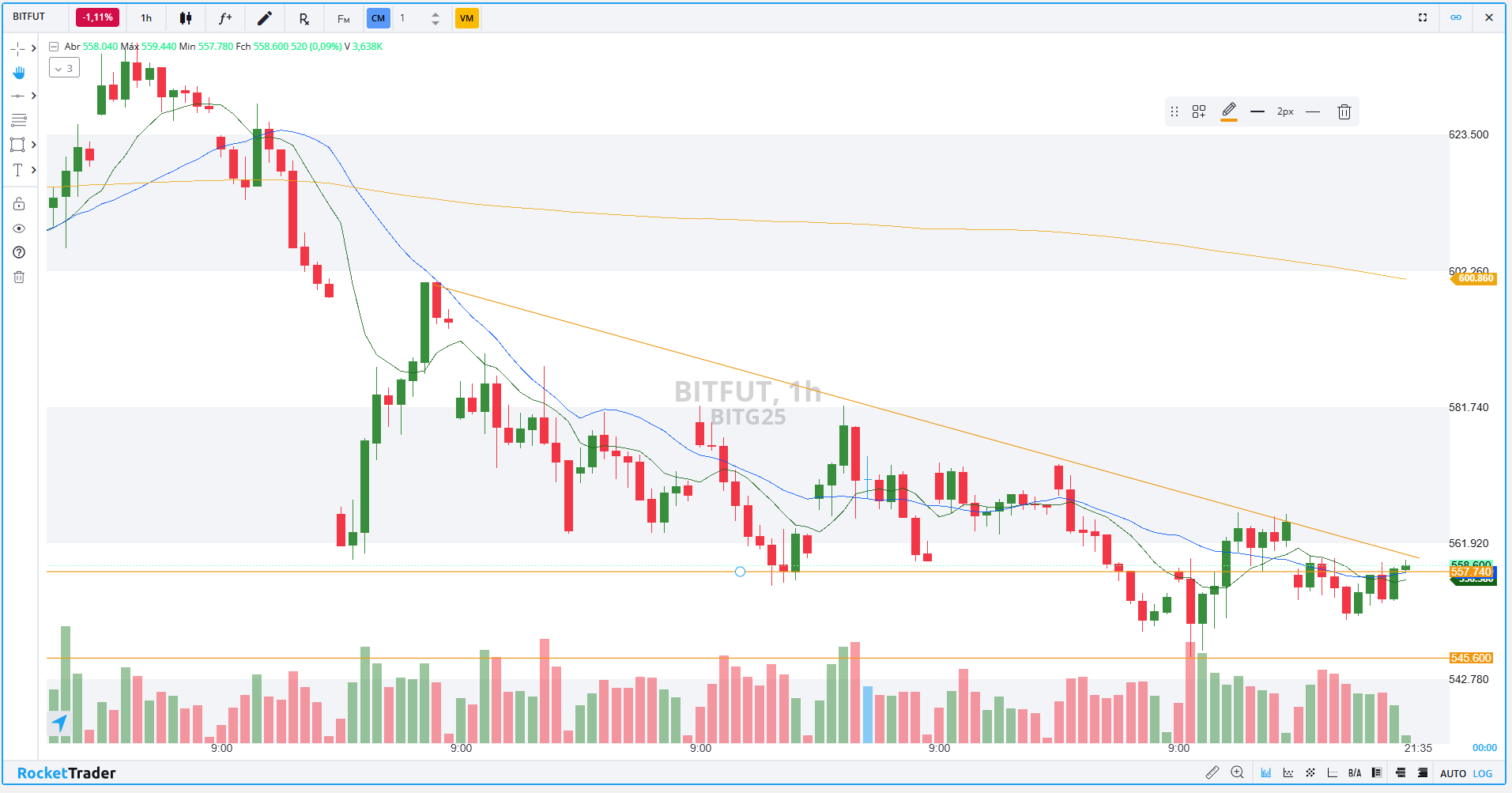The width and height of the screenshot is (1512, 793).
Task: Open the chart count dropdown showing 3
Action: coord(63,67)
